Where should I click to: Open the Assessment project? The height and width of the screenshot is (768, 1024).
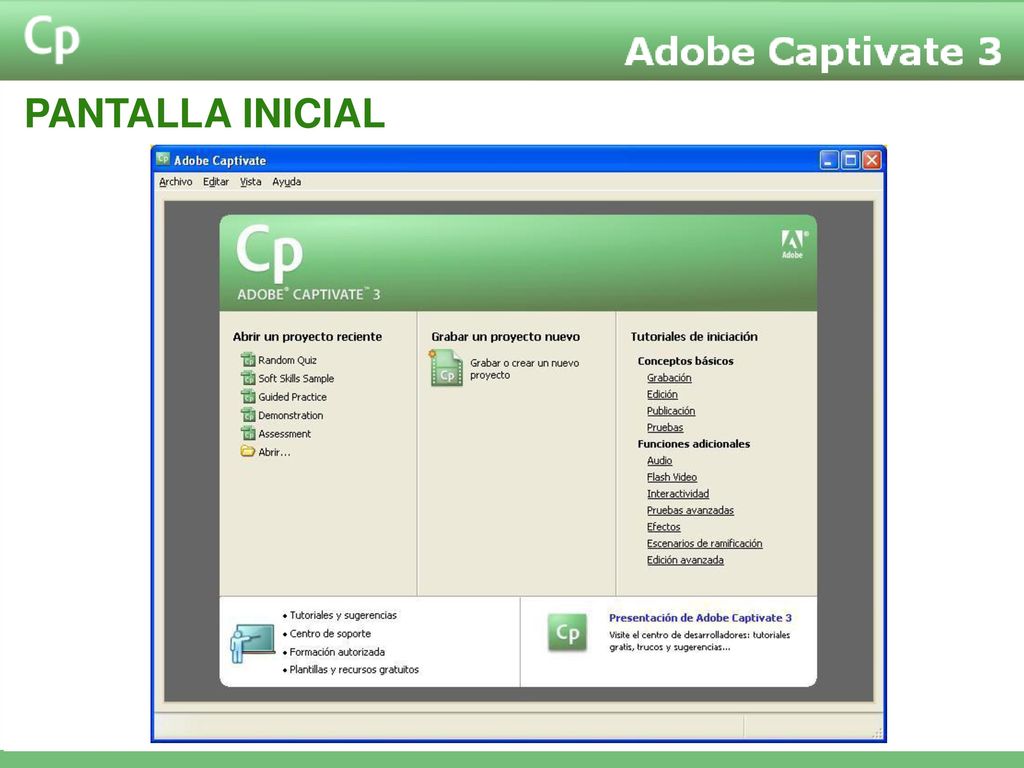[x=284, y=434]
